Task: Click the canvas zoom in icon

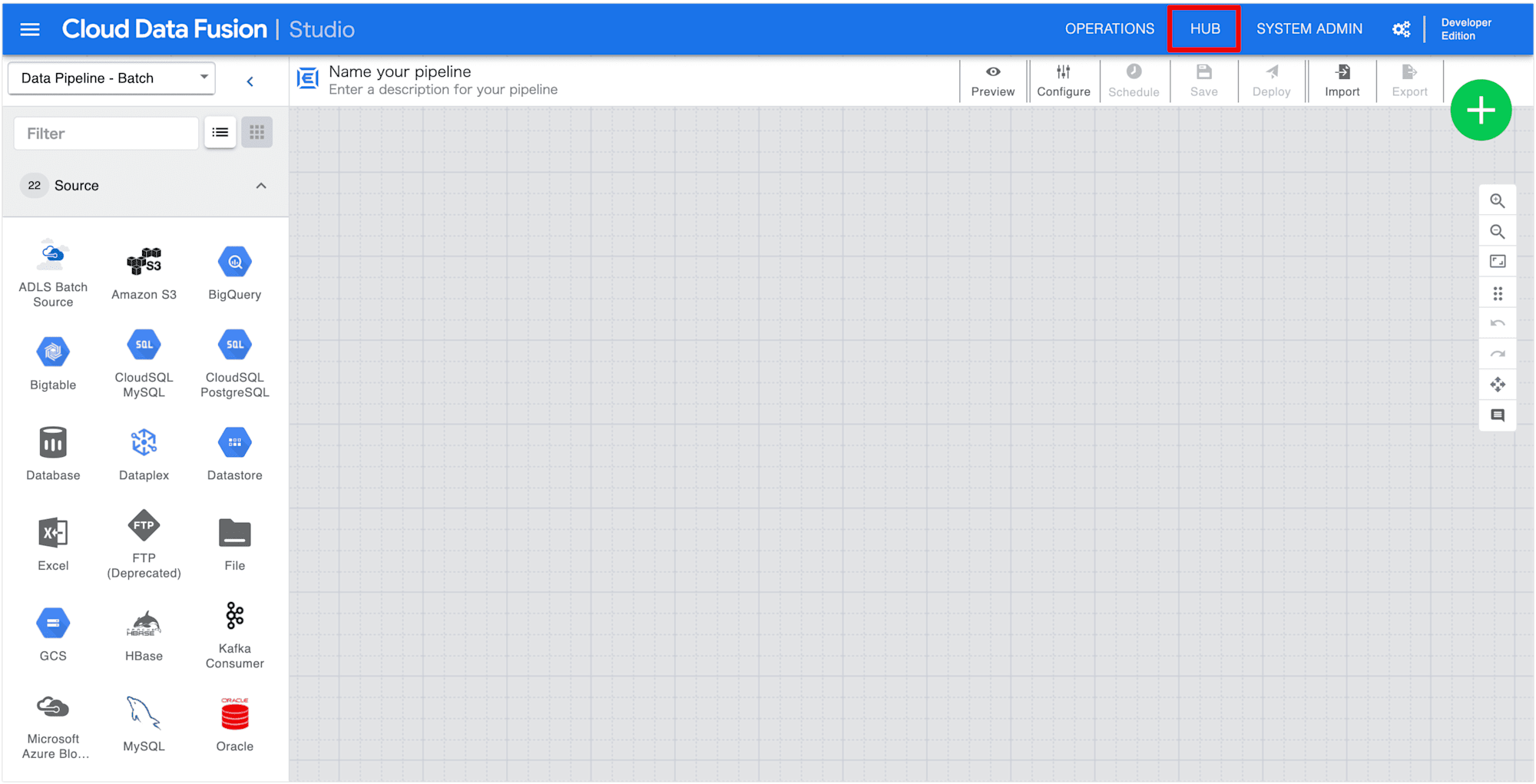Action: 1498,201
